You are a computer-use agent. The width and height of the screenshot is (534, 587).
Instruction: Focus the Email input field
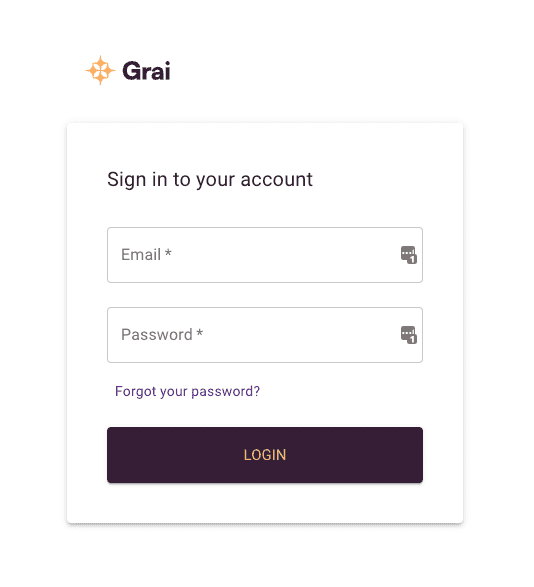[265, 255]
